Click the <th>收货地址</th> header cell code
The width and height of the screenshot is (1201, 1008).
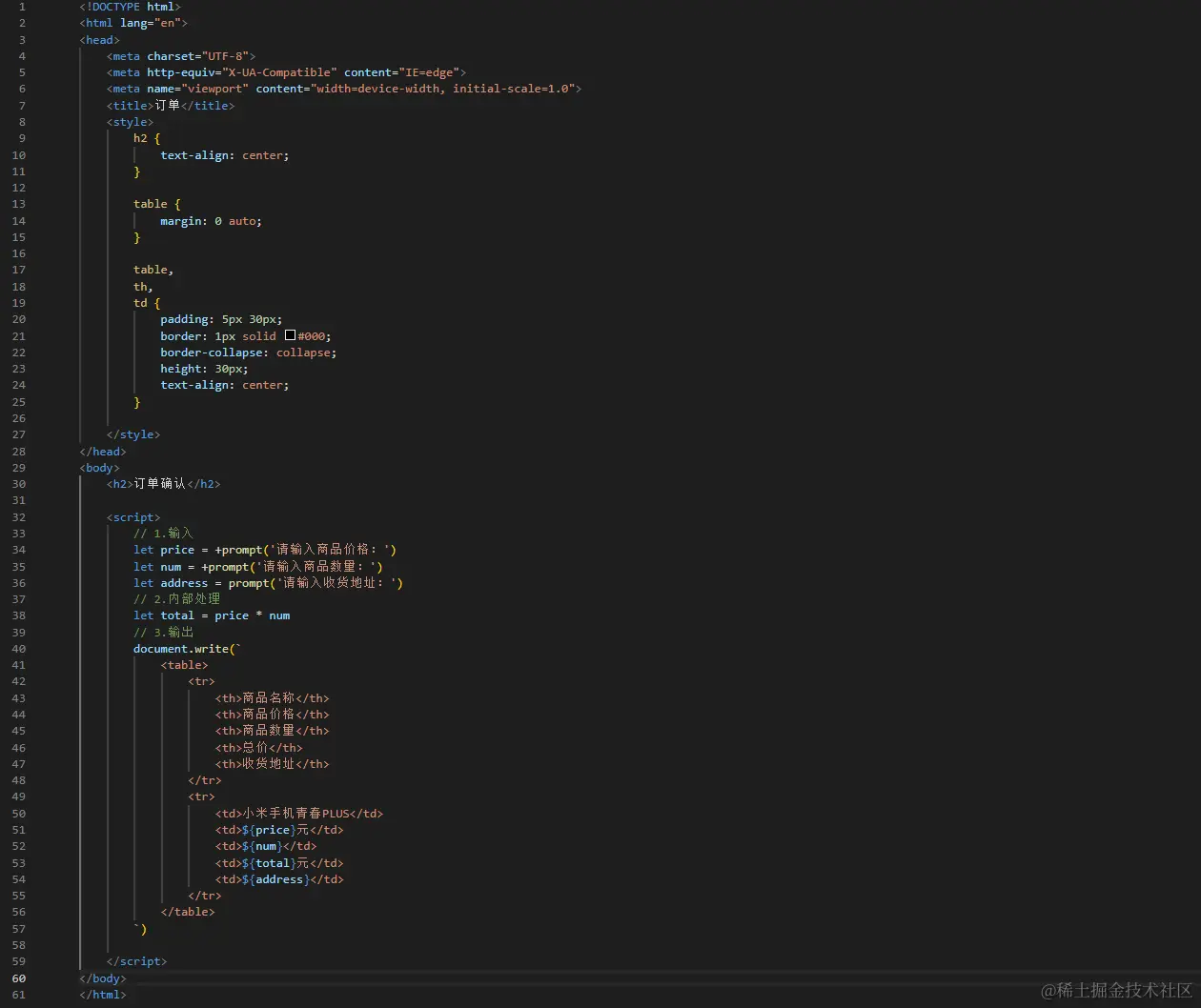click(272, 764)
